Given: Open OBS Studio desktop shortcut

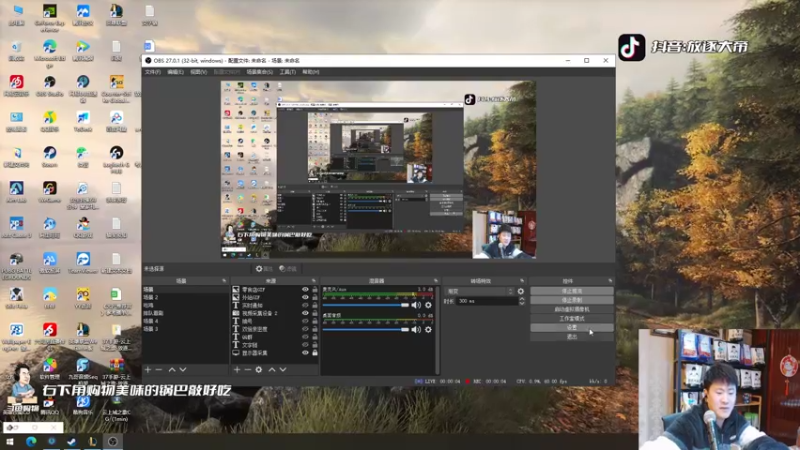Looking at the screenshot, I should (49, 86).
